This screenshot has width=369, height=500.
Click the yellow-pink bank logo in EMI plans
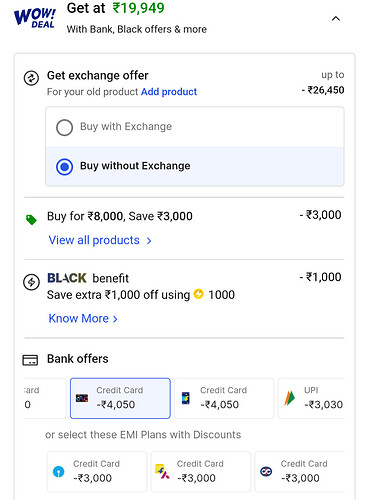[162, 471]
